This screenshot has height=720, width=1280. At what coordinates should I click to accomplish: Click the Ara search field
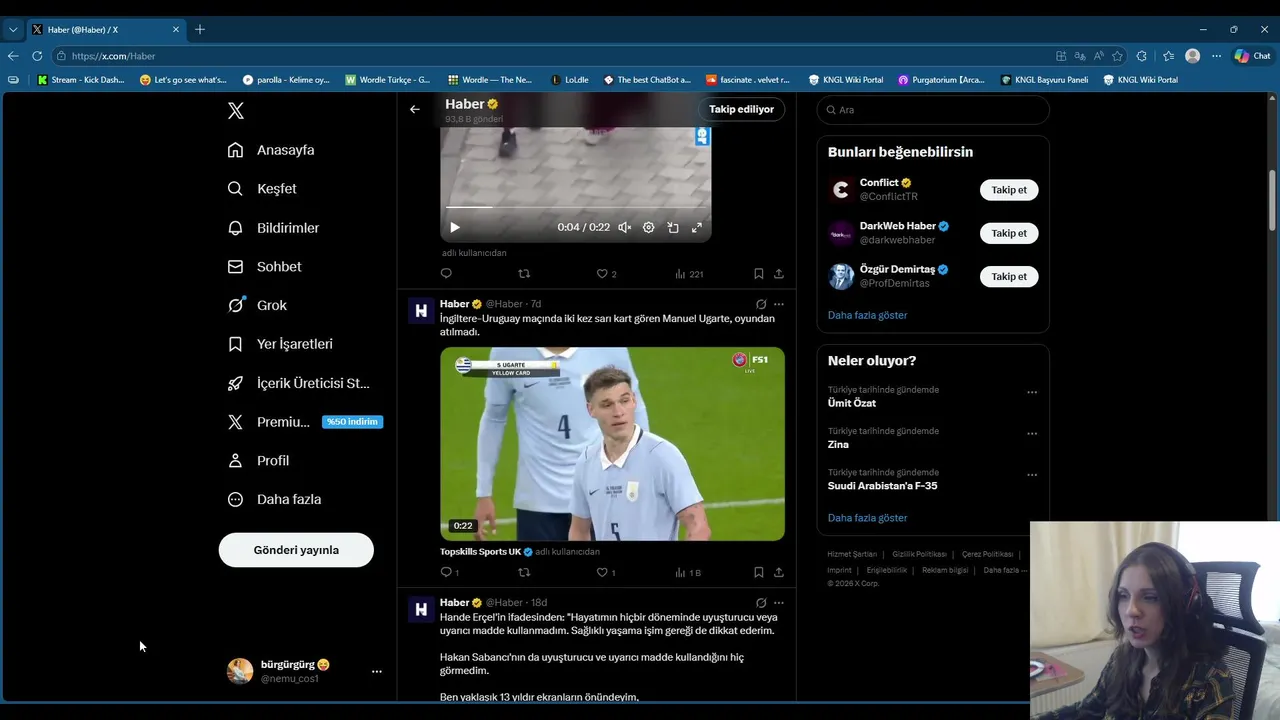[x=933, y=110]
